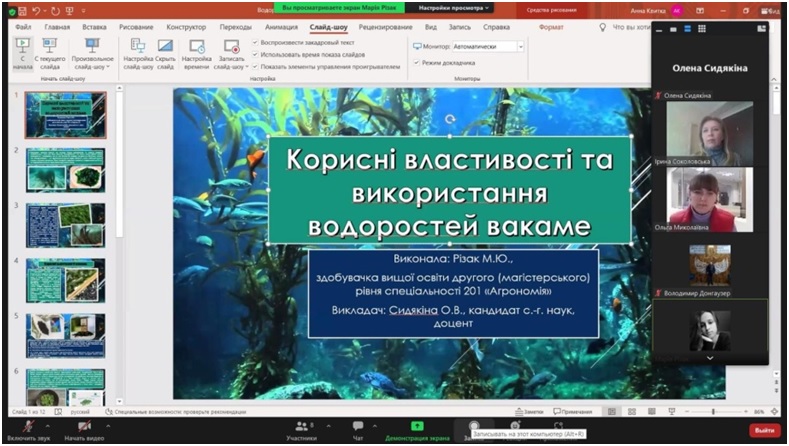Toggle Режим докладчика checkbox
Screen dimensions: 789x446
tap(417, 63)
